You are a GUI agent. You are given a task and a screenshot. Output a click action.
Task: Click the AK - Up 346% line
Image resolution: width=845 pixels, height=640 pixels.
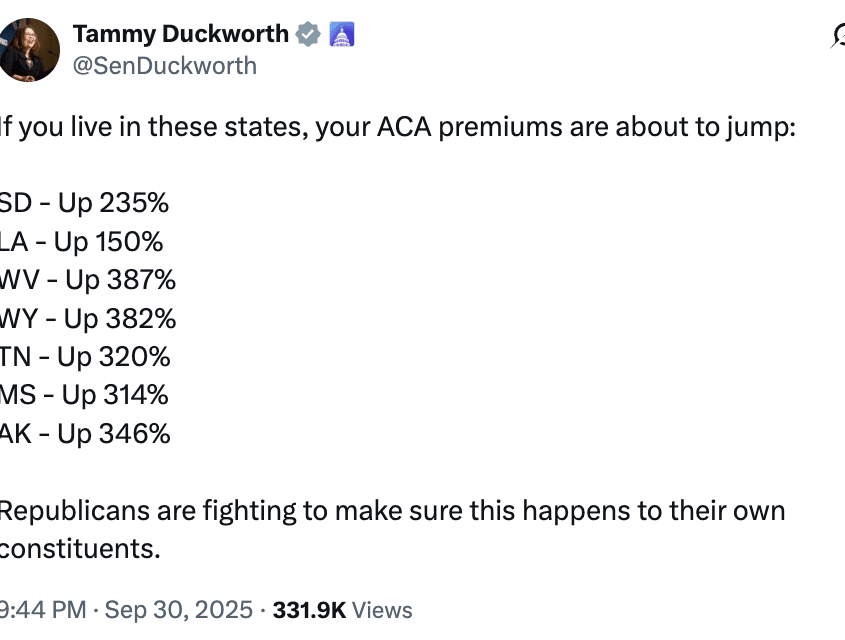pos(85,434)
